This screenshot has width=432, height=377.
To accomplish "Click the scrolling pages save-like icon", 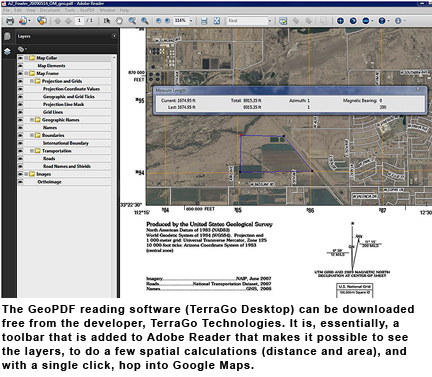I will pyautogui.click(x=204, y=21).
